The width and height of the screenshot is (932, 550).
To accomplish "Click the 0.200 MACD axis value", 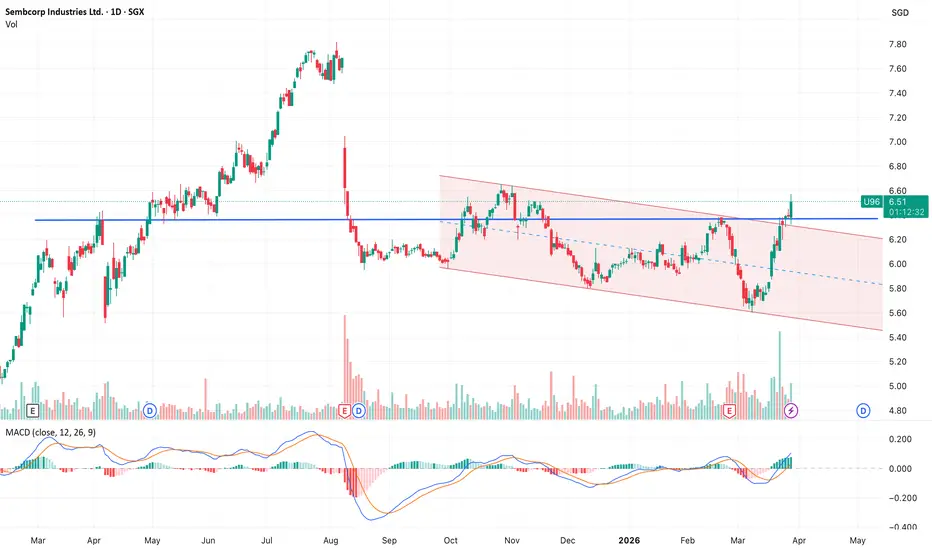I will 900,439.
